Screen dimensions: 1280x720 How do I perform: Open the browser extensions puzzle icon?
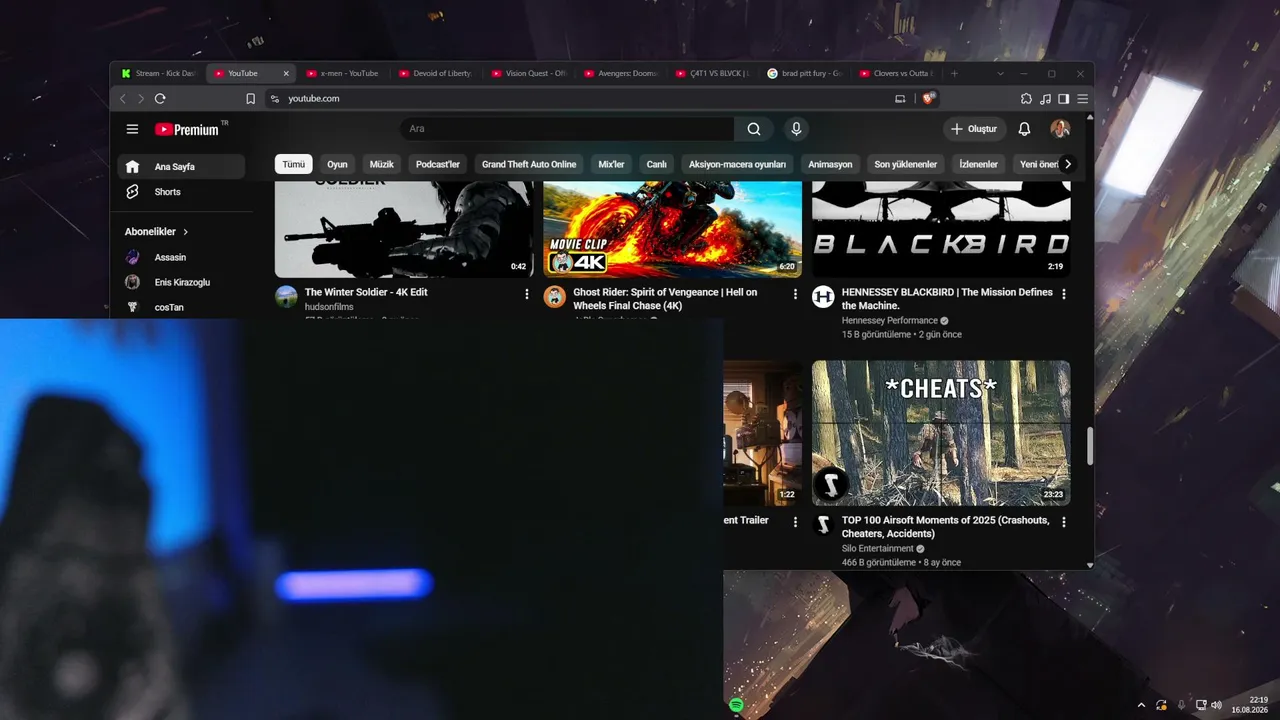[x=1026, y=99]
